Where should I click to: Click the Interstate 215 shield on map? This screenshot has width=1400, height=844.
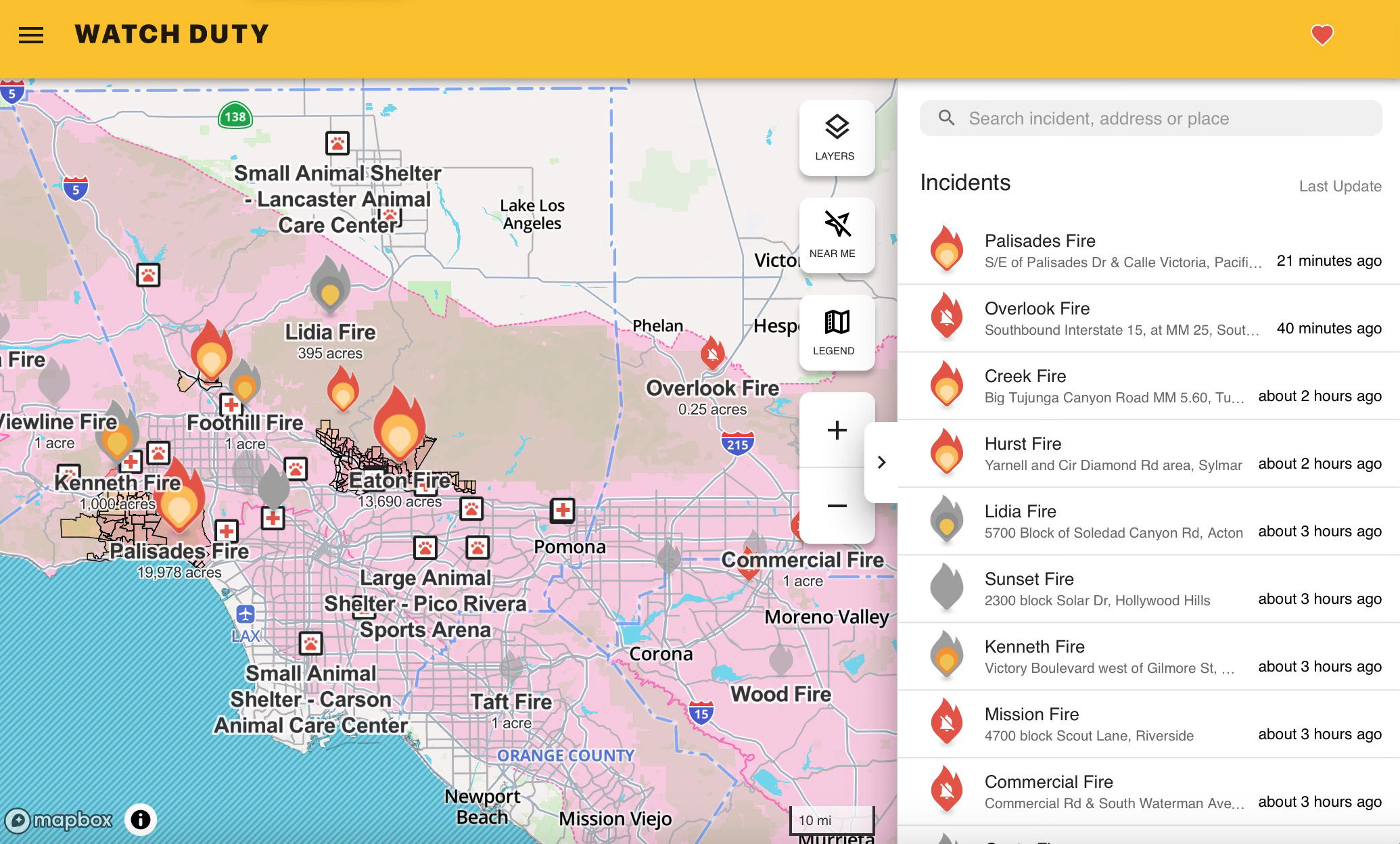pos(737,444)
